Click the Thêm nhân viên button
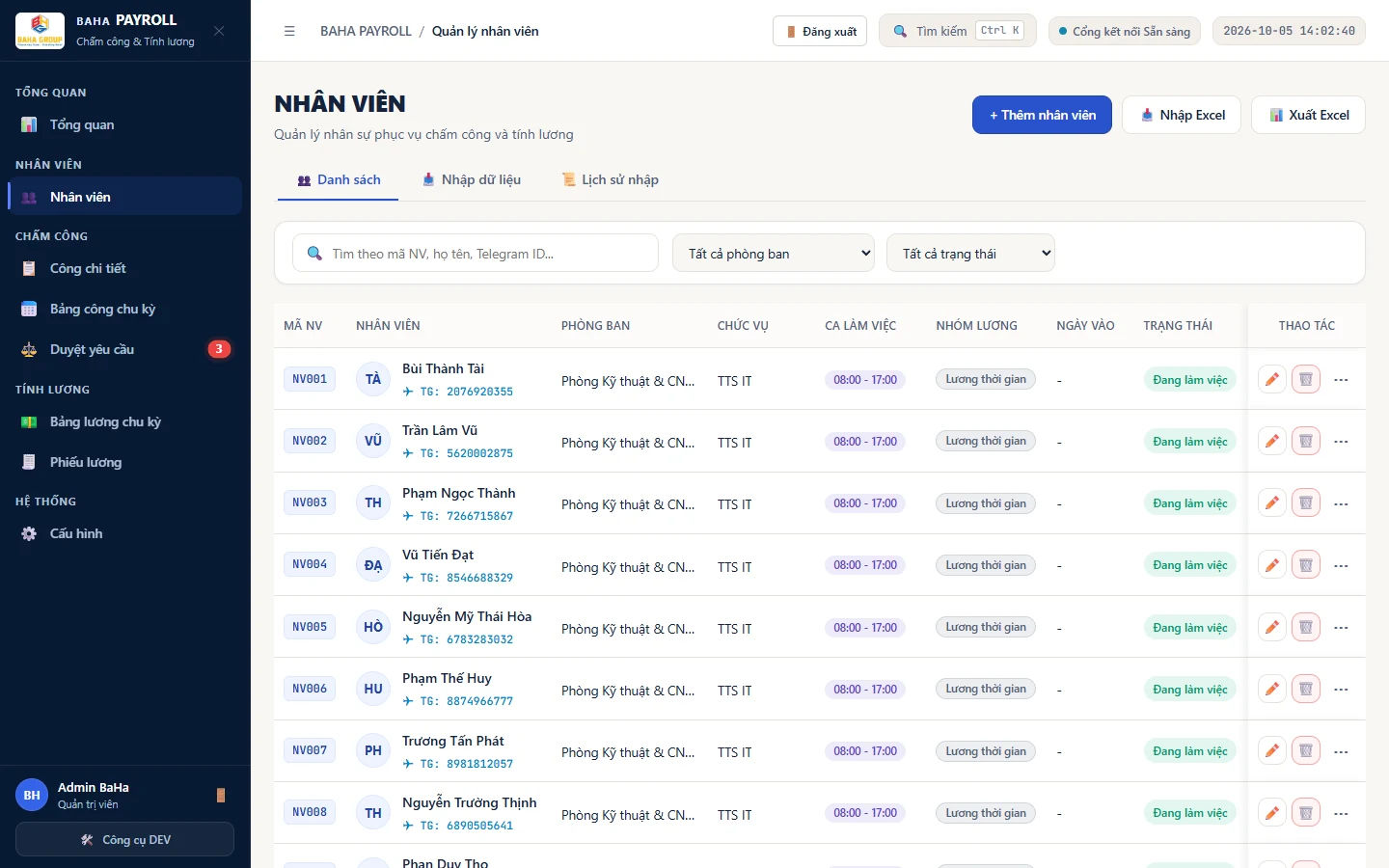The height and width of the screenshot is (868, 1389). click(1042, 115)
